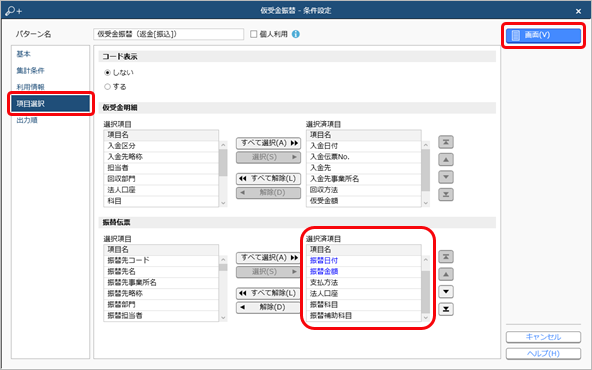Open the 項目選択 section
The height and width of the screenshot is (370, 592).
(x=51, y=103)
